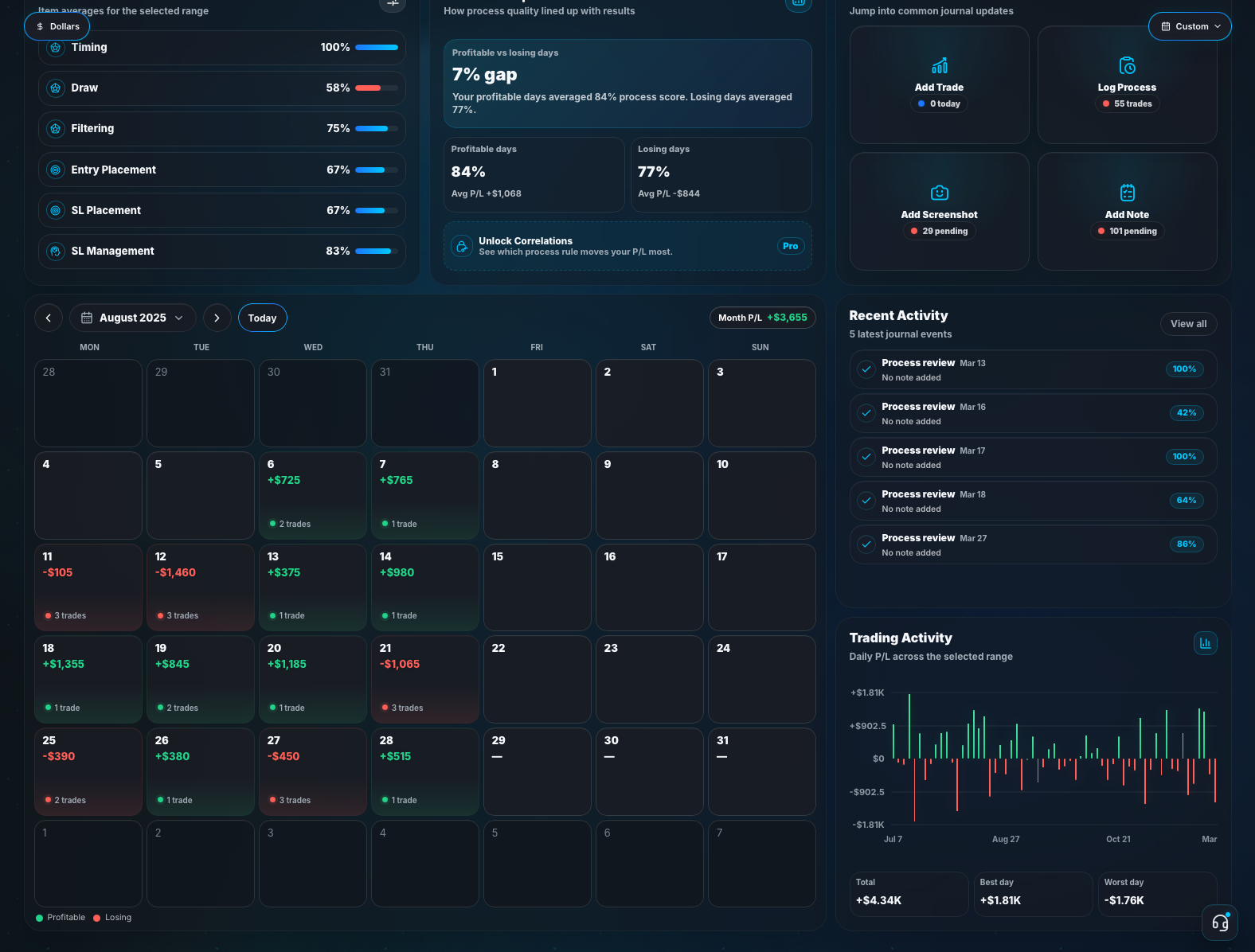The image size is (1255, 952).
Task: Click the Add Trade chart icon
Action: coord(940,65)
